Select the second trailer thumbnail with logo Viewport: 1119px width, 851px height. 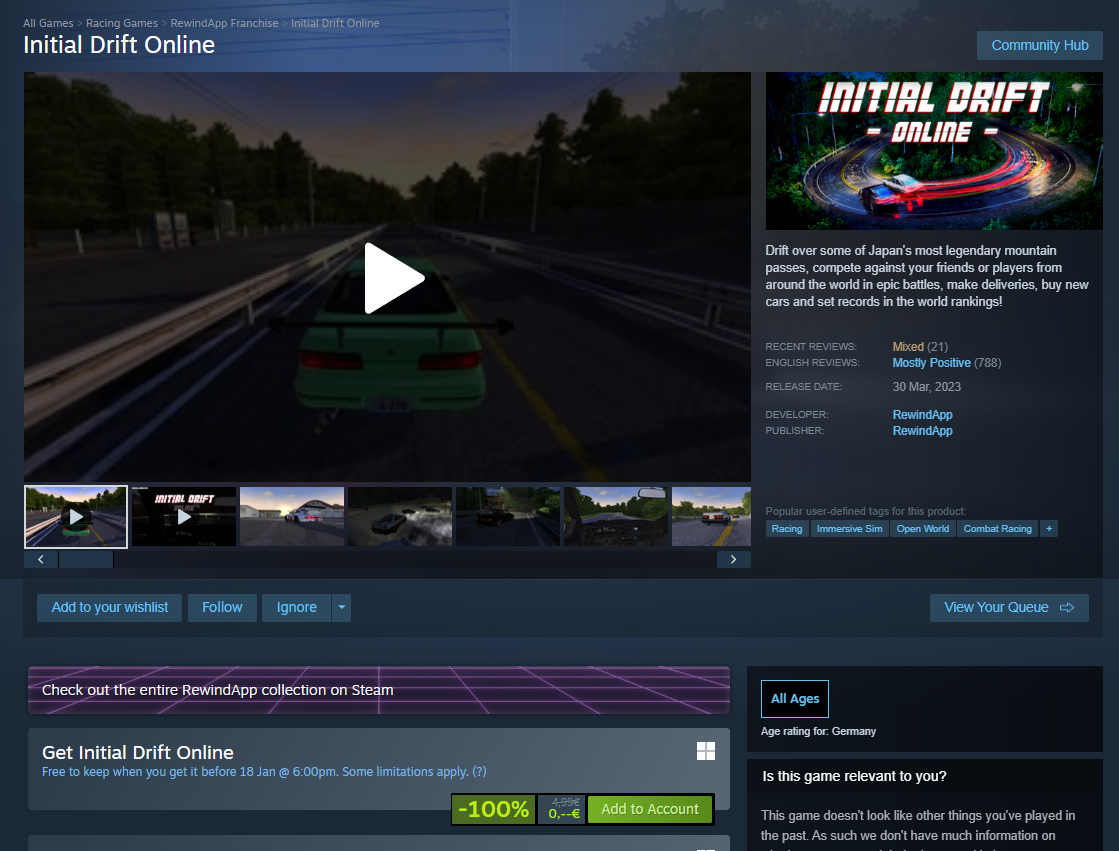(184, 517)
